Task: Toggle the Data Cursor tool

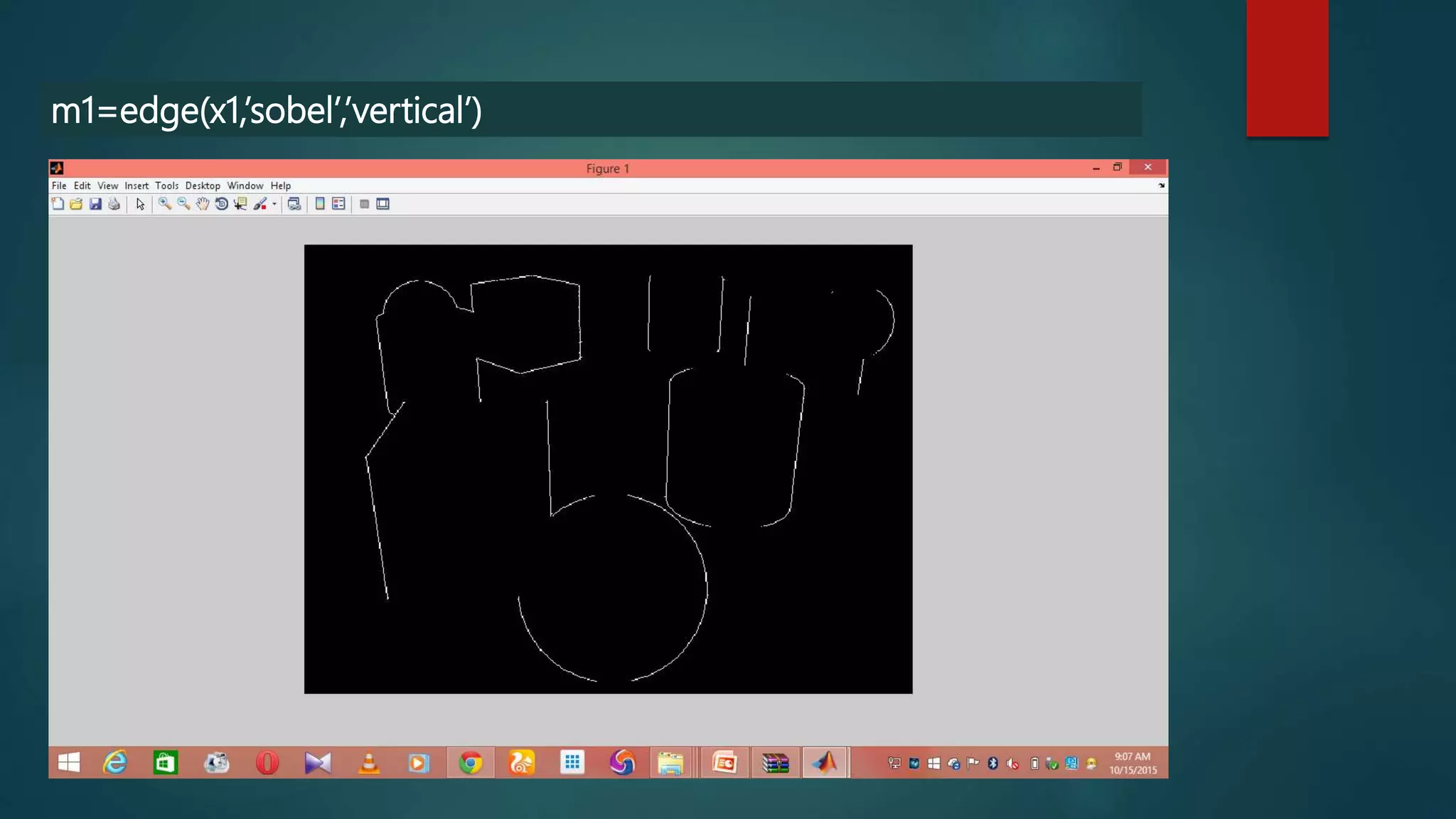Action: pos(240,204)
